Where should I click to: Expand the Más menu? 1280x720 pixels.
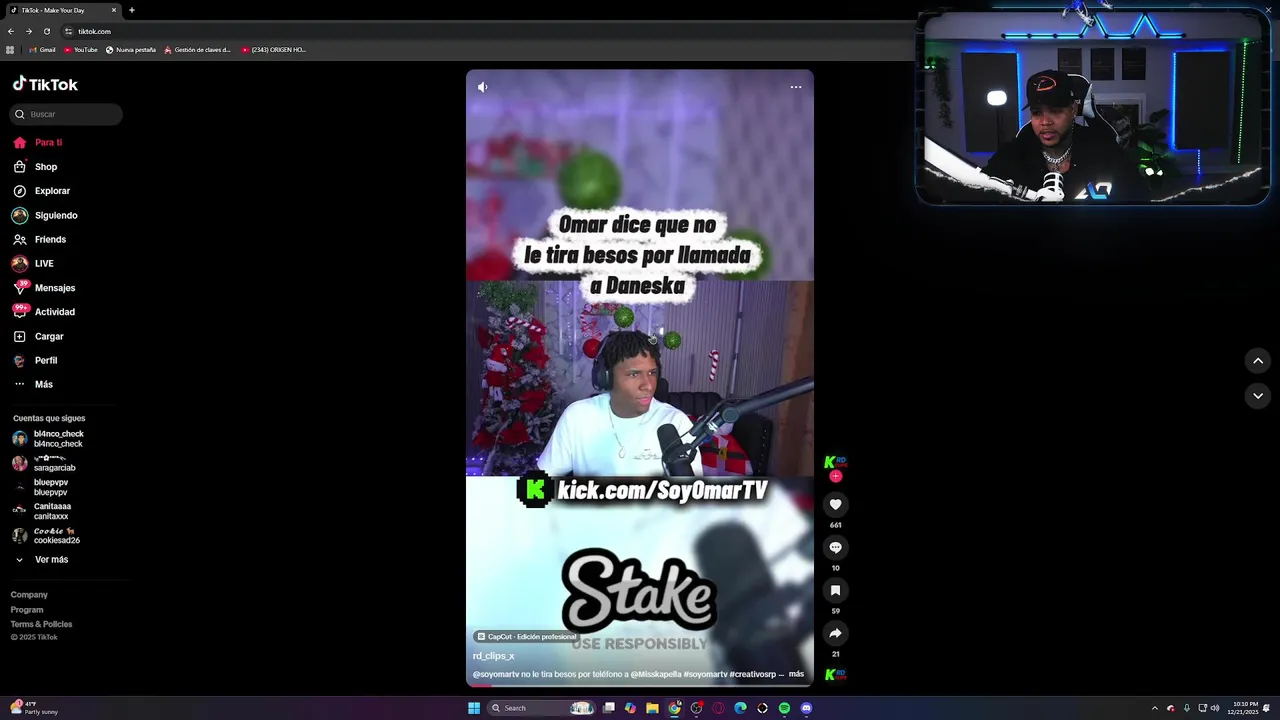coord(33,385)
